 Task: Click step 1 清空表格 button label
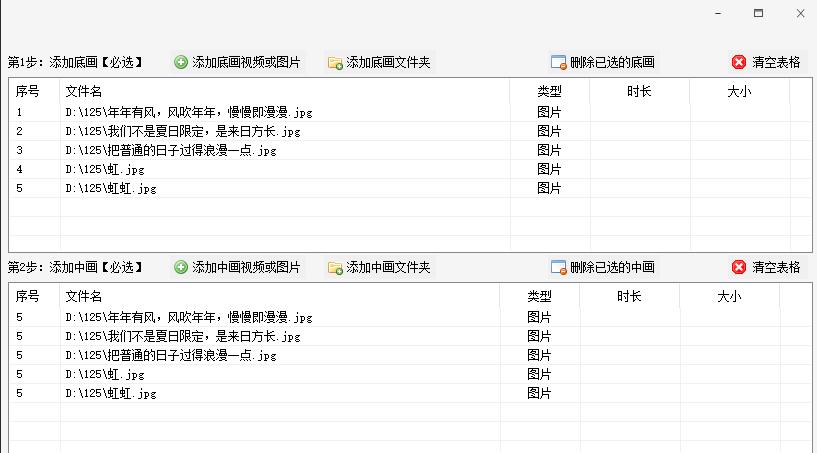tap(776, 63)
